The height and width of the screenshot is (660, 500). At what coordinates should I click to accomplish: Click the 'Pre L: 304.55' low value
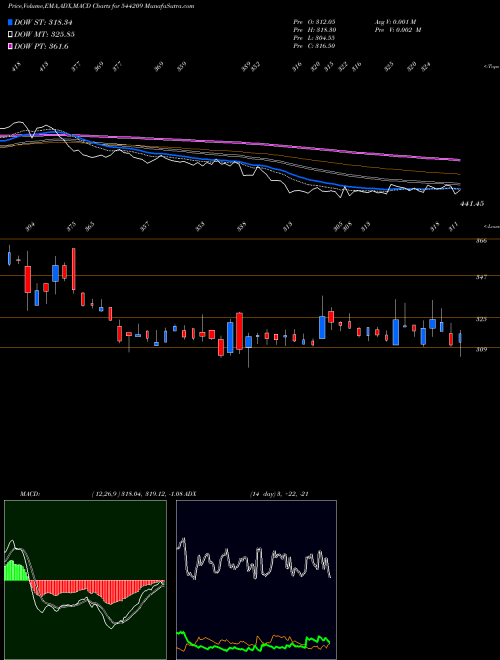(314, 38)
